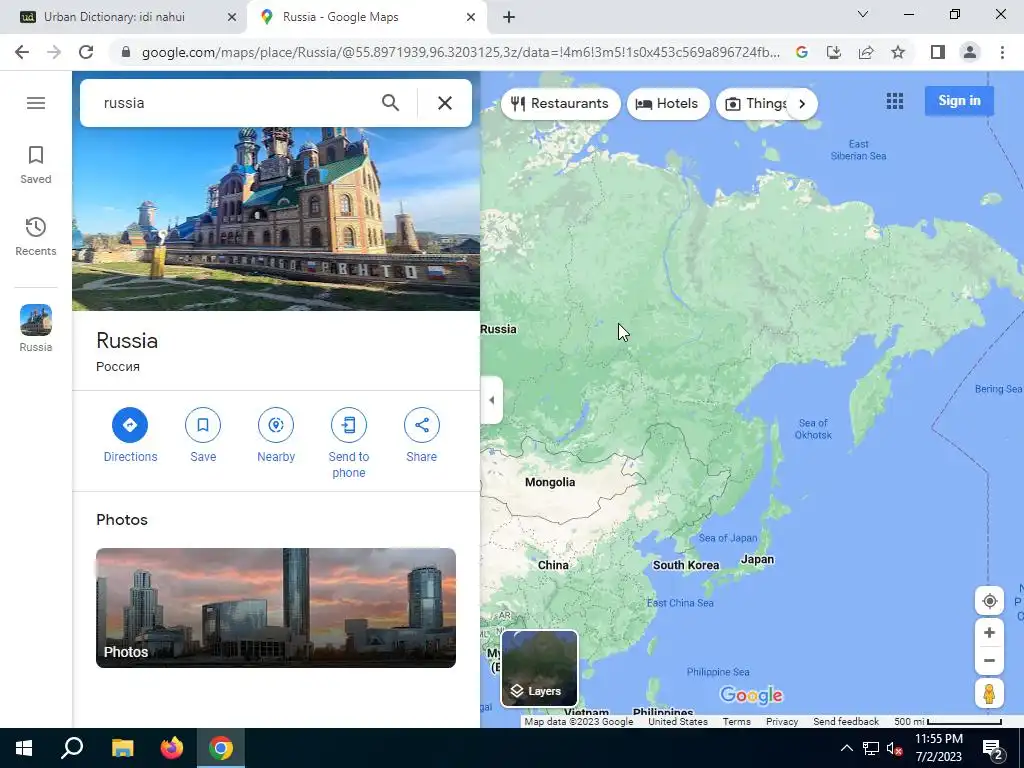The image size is (1024, 768).
Task: Share the Russia place
Action: point(421,435)
